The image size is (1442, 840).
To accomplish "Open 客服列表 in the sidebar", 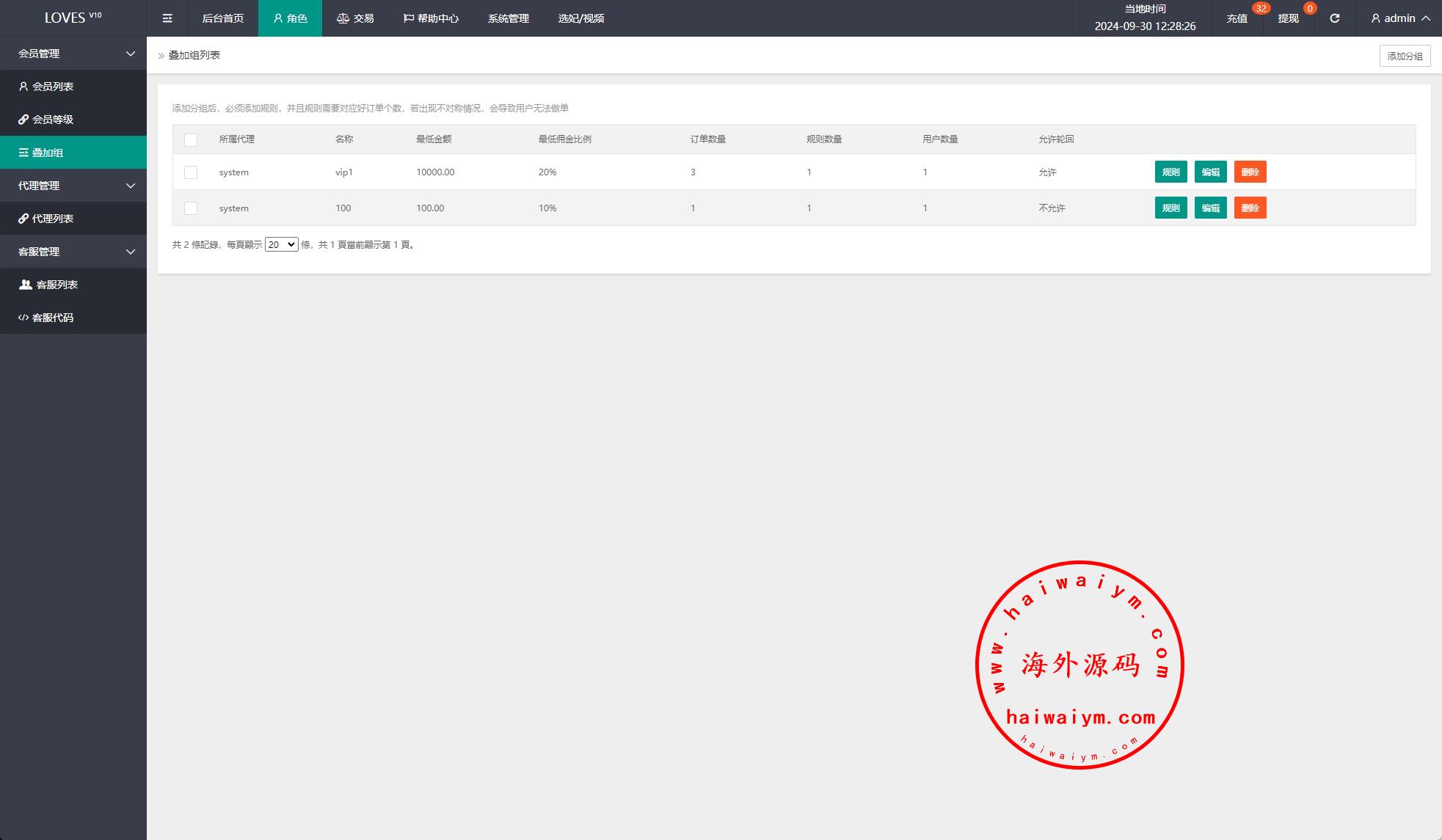I will point(57,285).
